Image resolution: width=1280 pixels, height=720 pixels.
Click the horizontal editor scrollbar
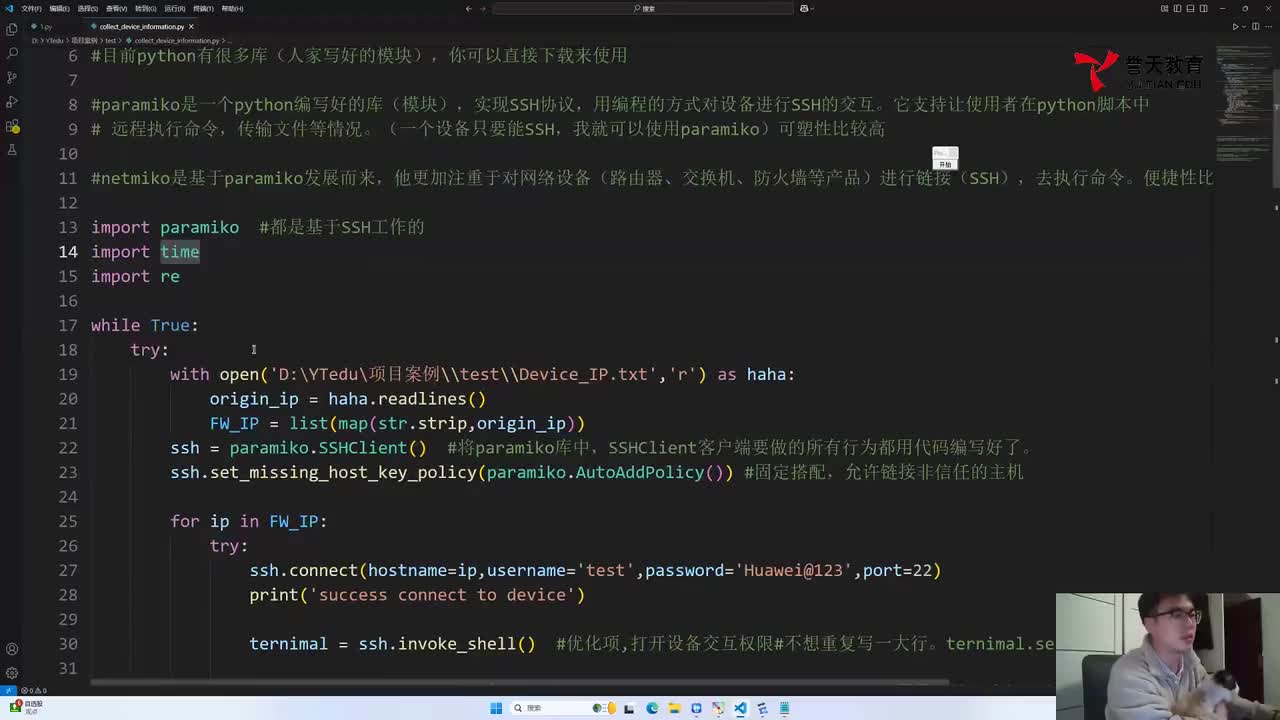click(520, 683)
